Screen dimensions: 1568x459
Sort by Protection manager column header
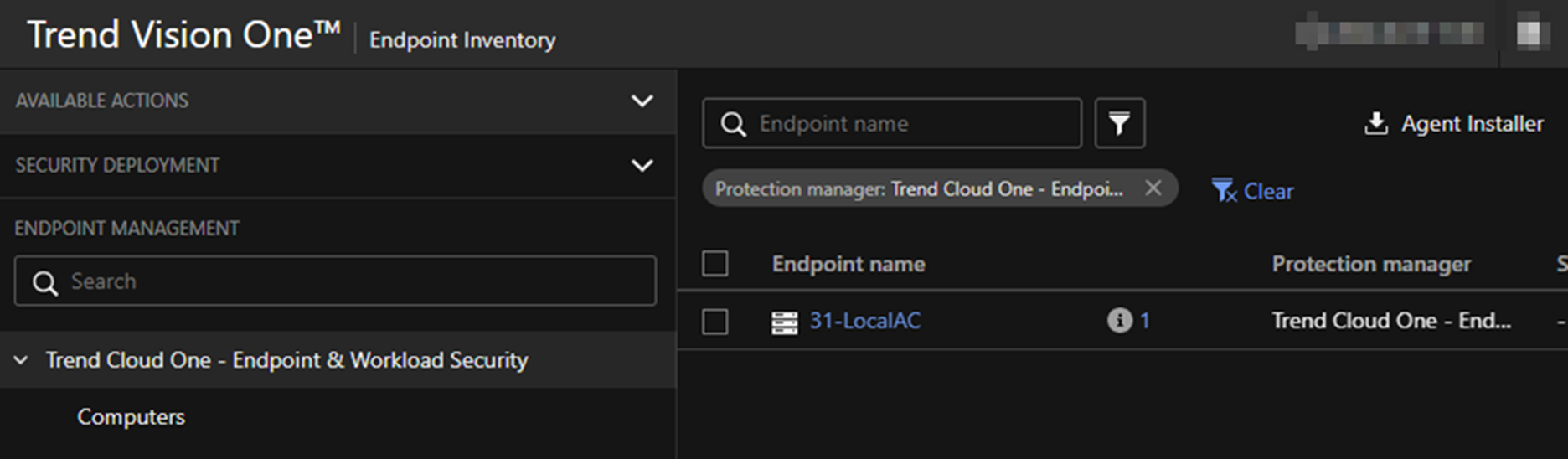(1370, 264)
